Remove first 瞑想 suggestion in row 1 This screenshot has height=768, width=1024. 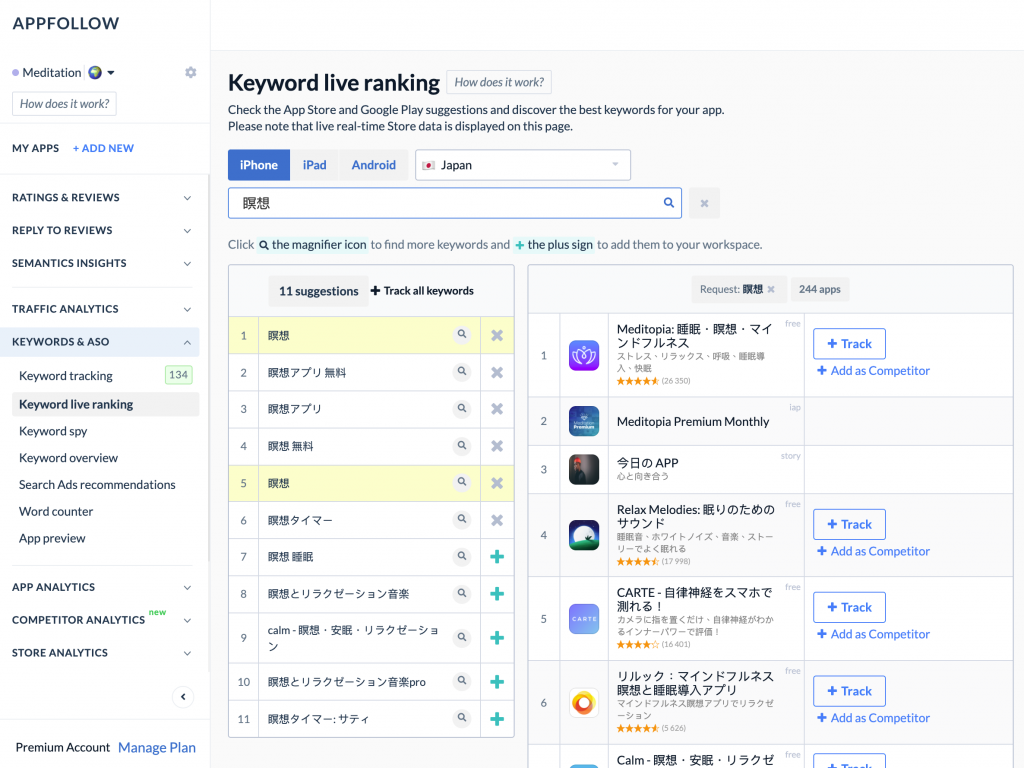[497, 335]
